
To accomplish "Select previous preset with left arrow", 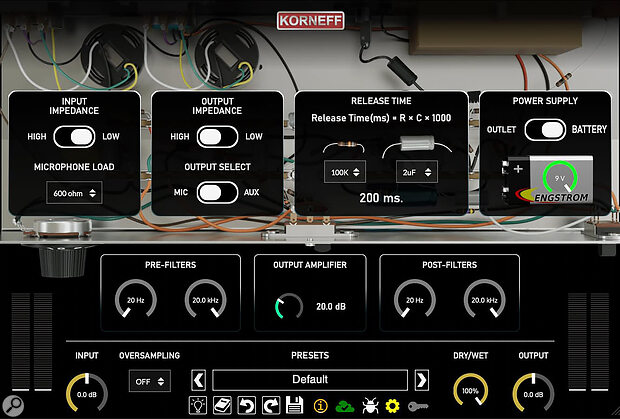I will 198,380.
